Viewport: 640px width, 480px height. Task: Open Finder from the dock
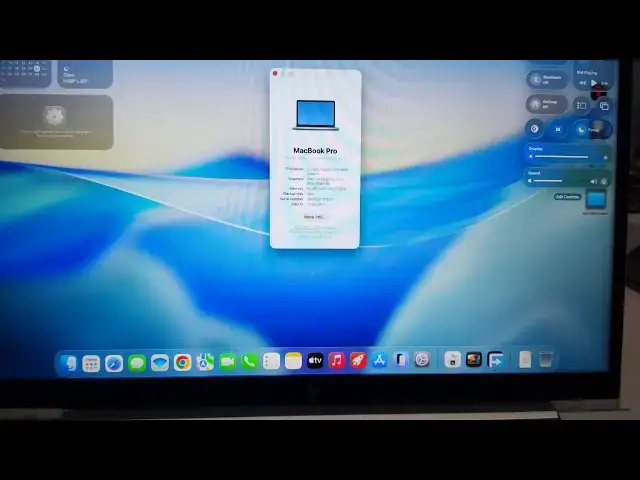[x=69, y=362]
